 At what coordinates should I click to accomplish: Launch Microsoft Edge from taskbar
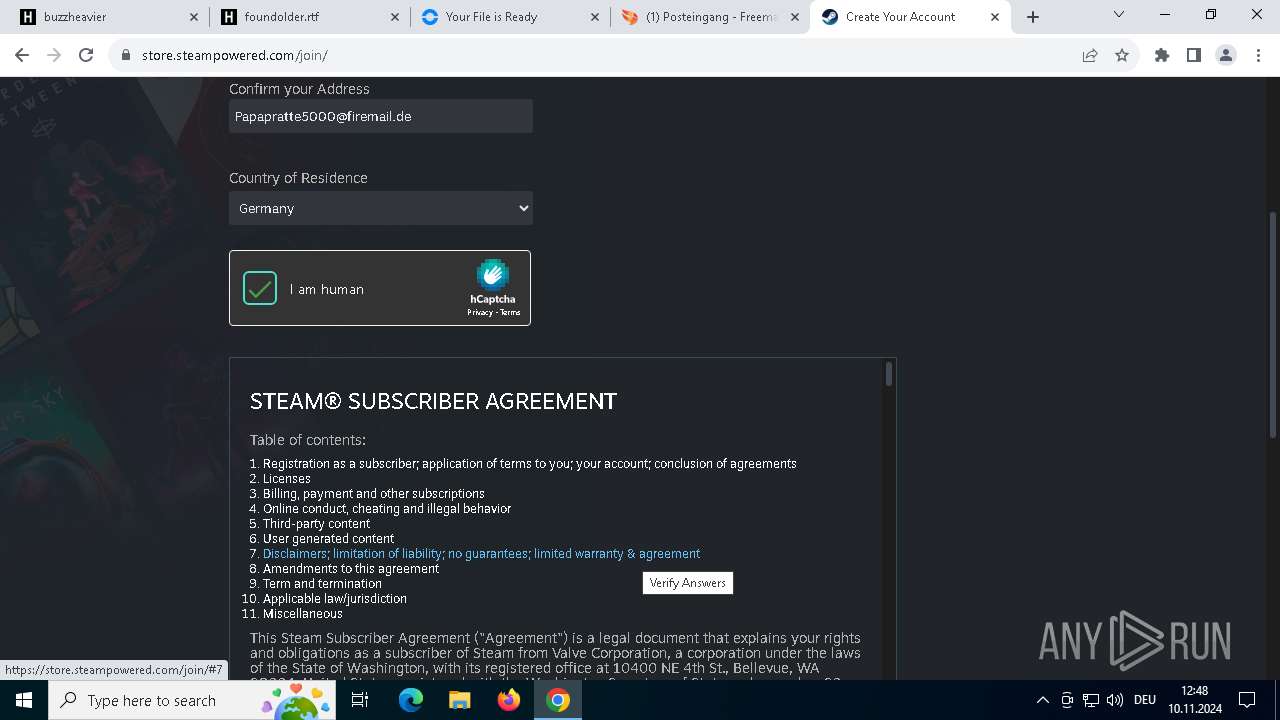pyautogui.click(x=411, y=700)
